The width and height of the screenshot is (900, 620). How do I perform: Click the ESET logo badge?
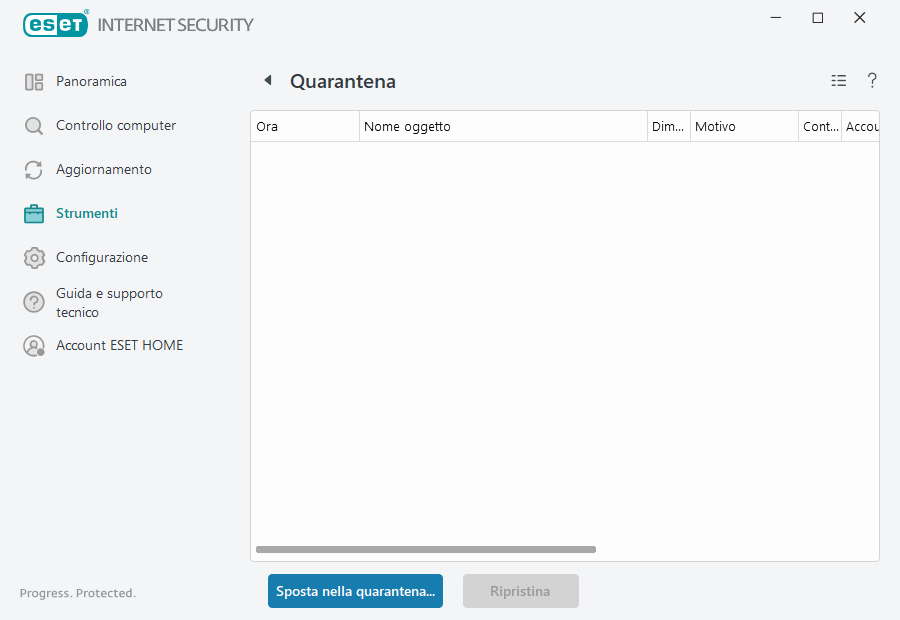click(55, 24)
